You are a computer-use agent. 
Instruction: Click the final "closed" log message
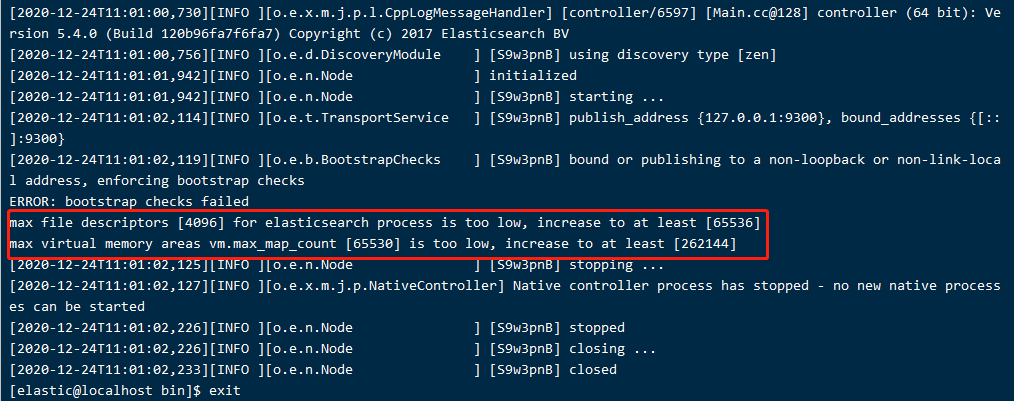click(592, 370)
